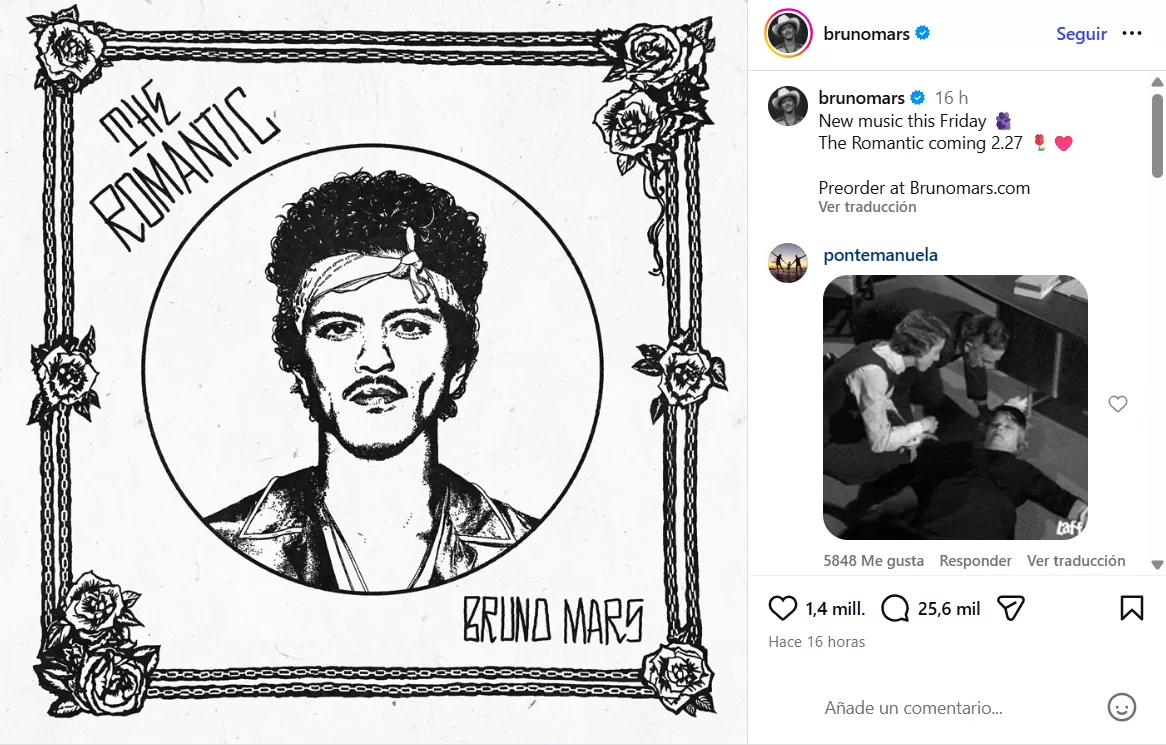
Task: Open comments via the speech bubble icon
Action: 895,607
